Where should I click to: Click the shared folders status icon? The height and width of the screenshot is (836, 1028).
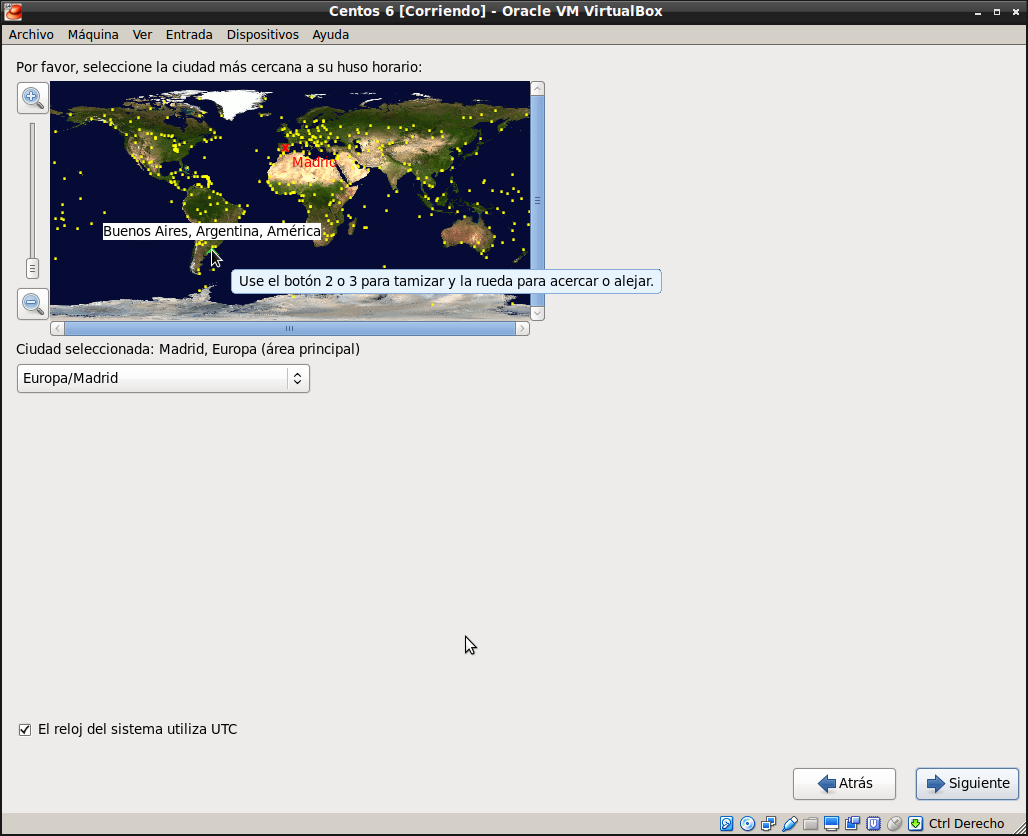pos(811,824)
